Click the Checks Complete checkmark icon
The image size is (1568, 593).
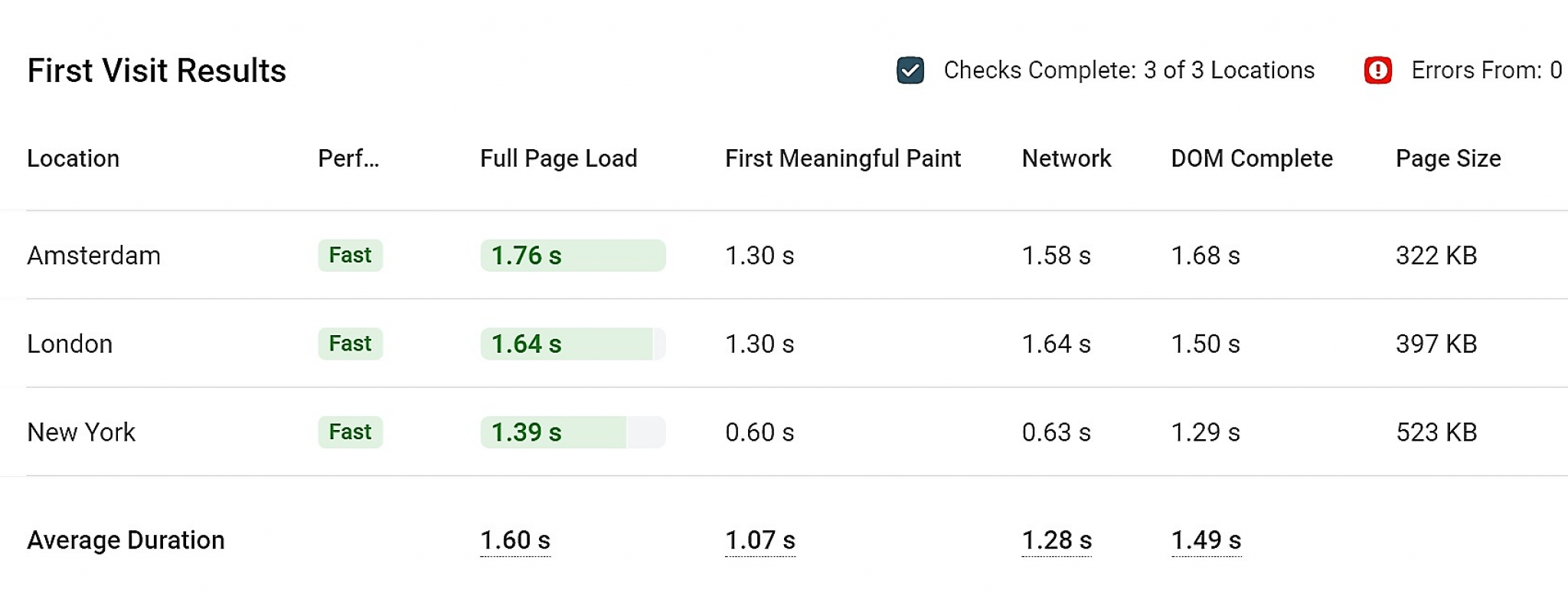[x=910, y=70]
